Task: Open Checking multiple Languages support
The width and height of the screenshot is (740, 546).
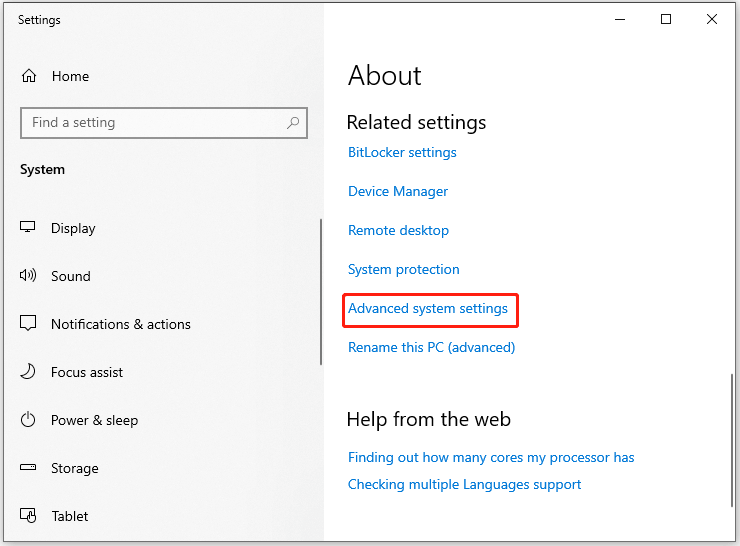Action: [x=464, y=485]
